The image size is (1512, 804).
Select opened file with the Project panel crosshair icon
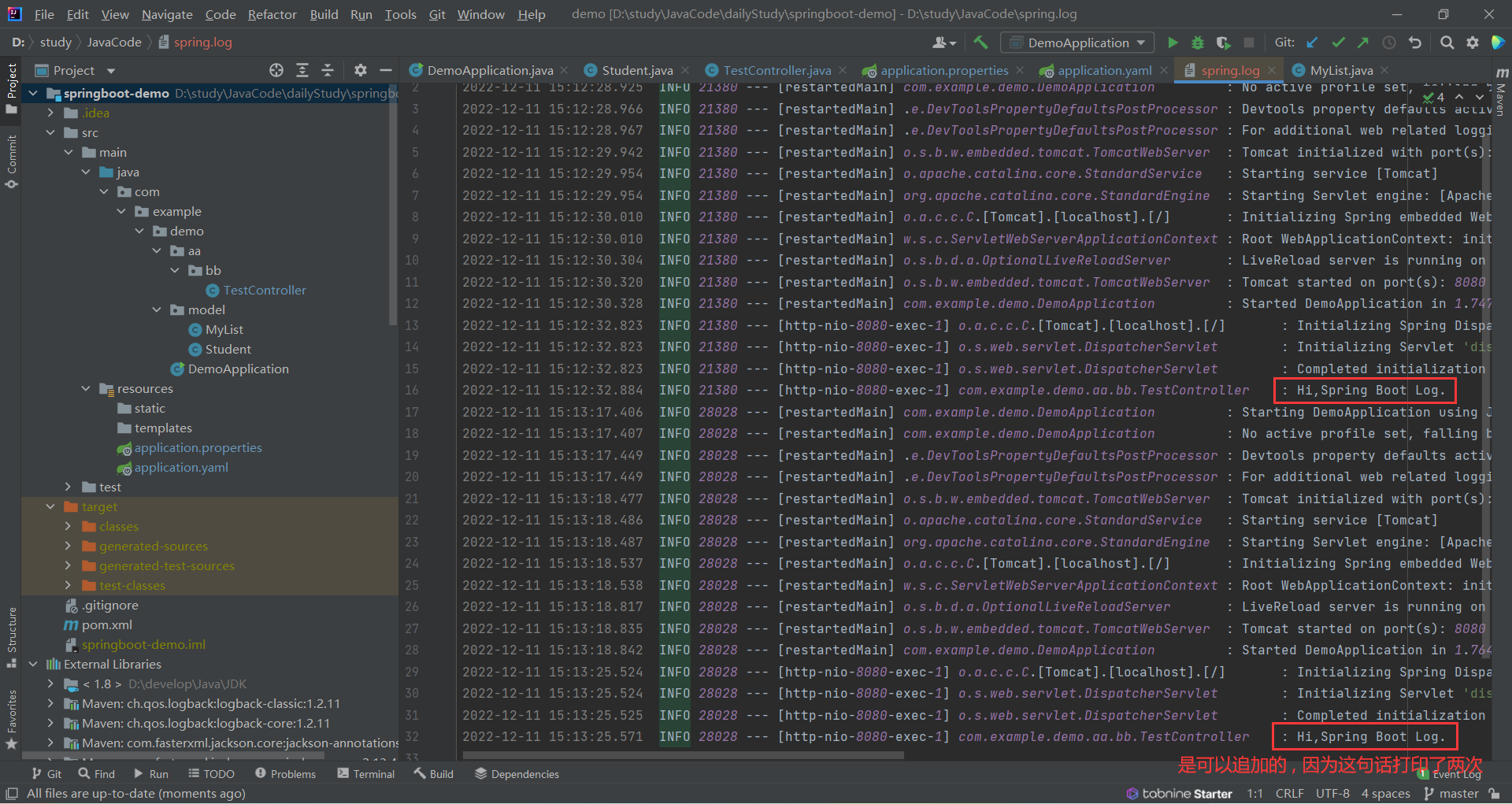pos(276,70)
